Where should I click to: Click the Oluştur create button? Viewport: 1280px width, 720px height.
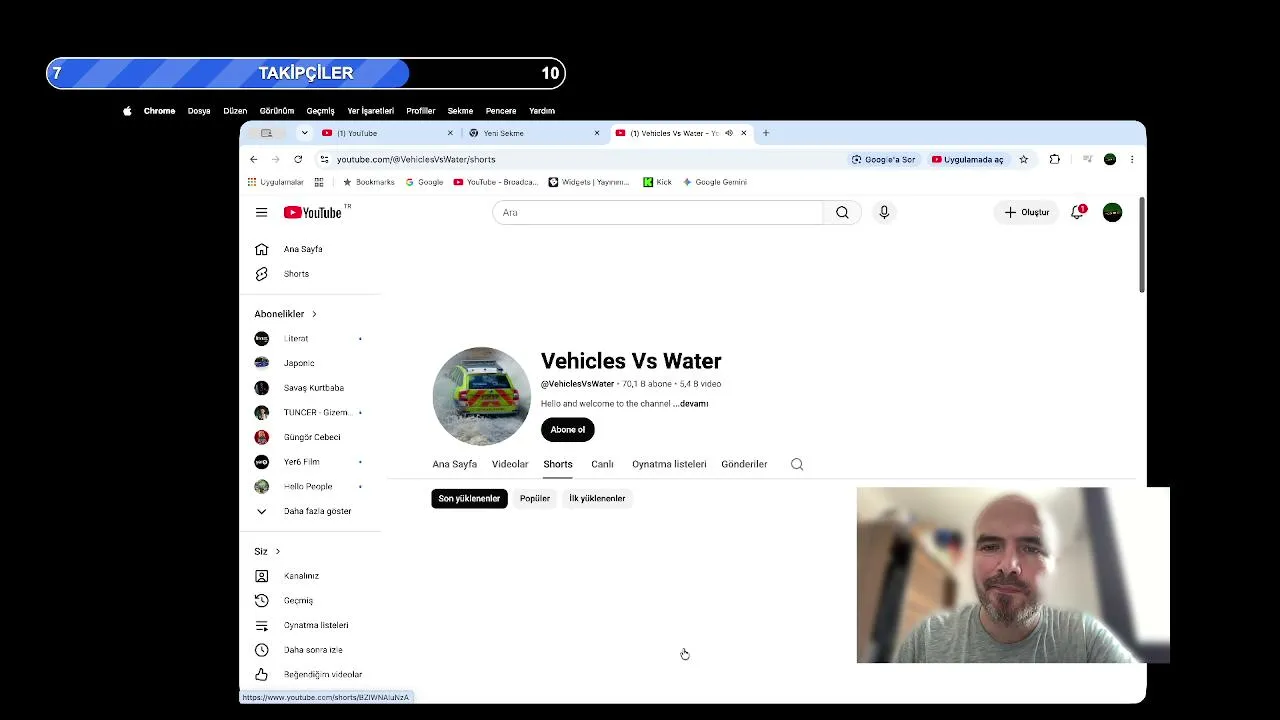[x=1027, y=212]
